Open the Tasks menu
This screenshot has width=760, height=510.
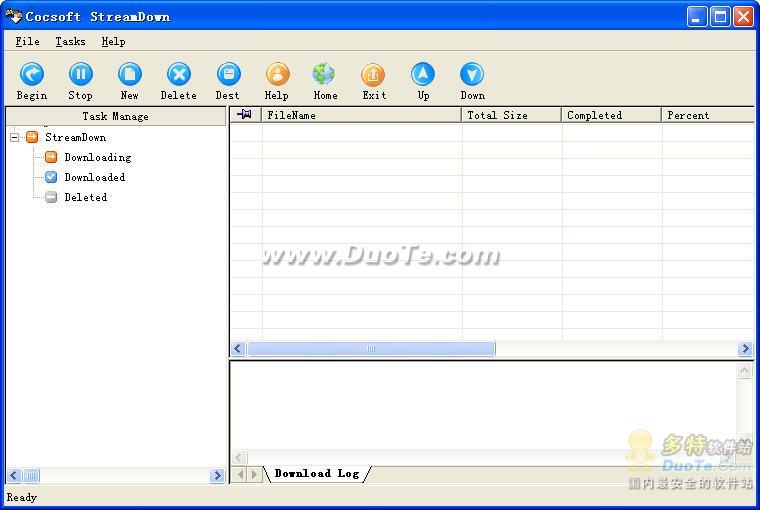point(70,42)
